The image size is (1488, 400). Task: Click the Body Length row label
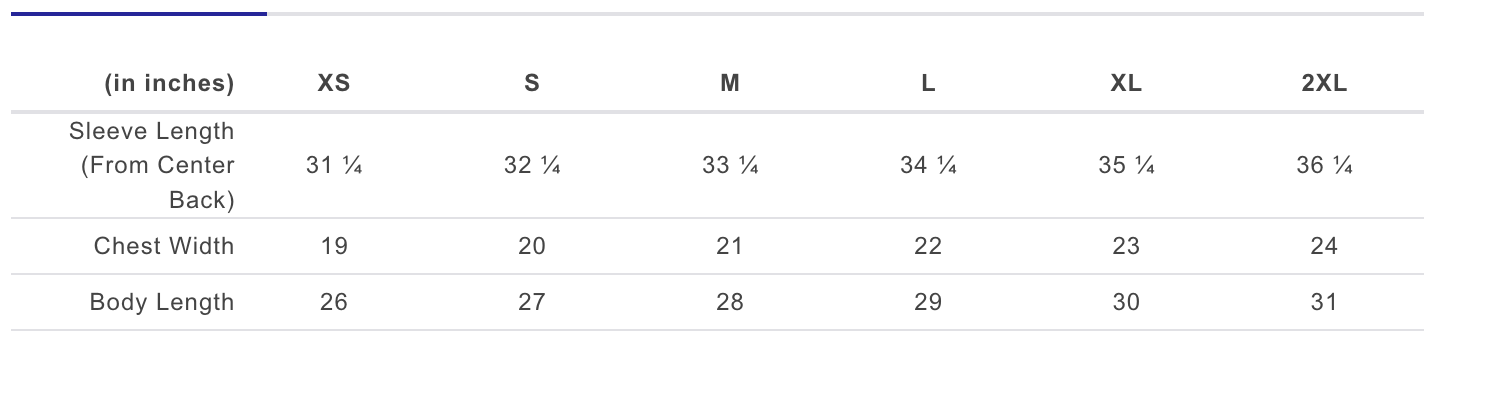pyautogui.click(x=162, y=302)
